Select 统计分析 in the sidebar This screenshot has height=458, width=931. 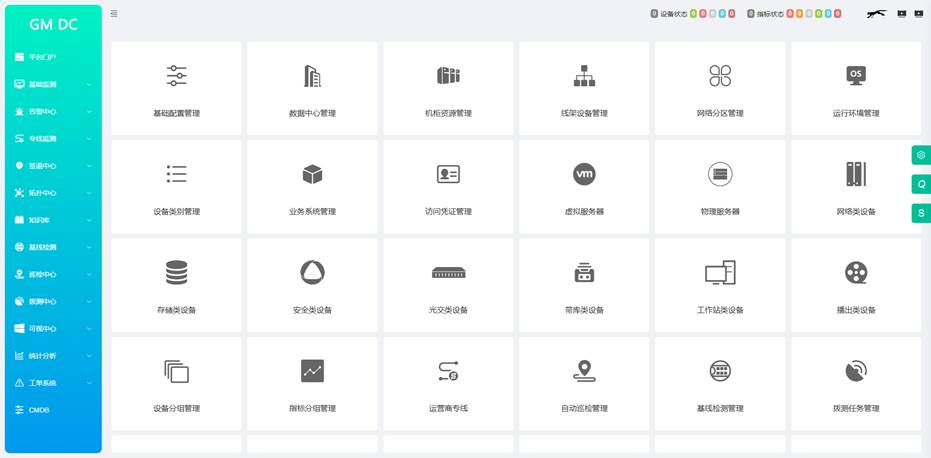click(53, 356)
